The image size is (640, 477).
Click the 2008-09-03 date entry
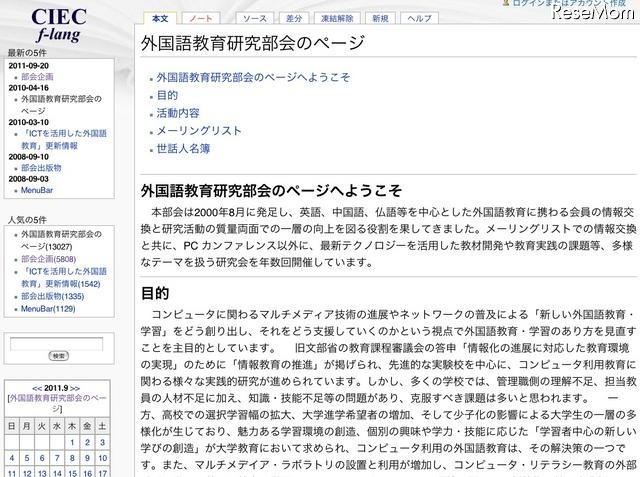29,179
